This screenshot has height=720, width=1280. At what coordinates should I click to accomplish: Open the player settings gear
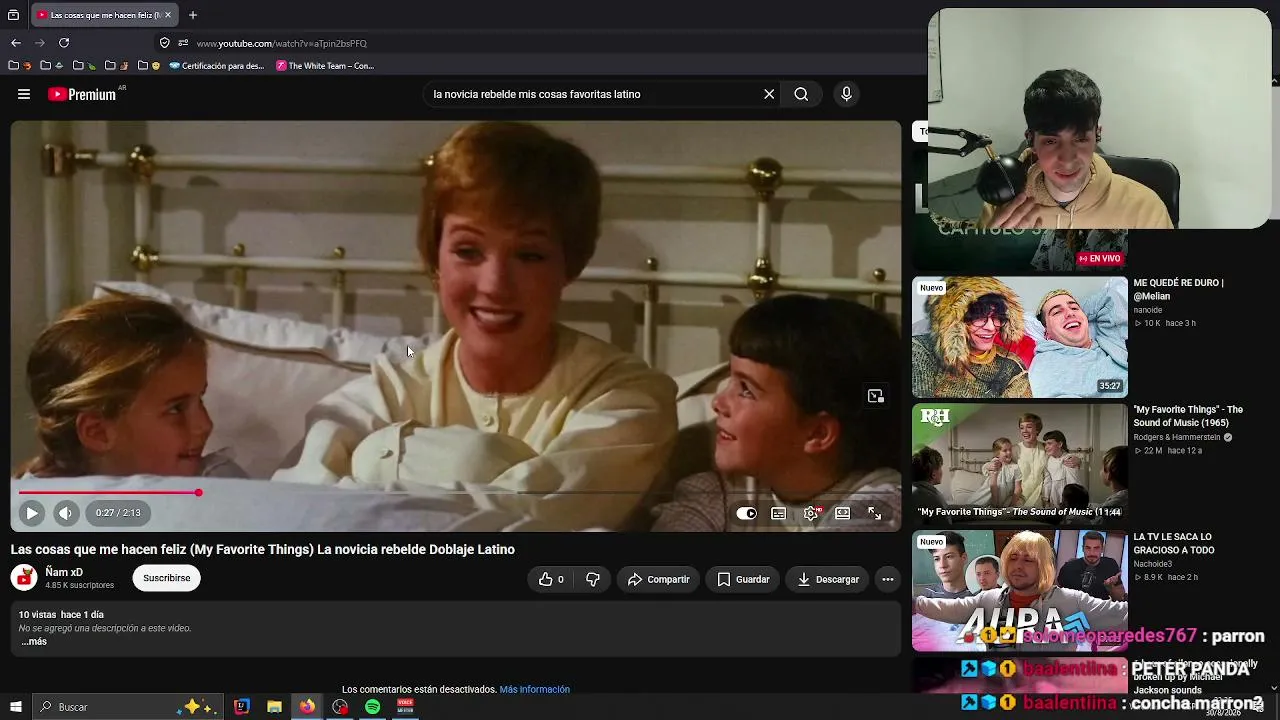tap(811, 513)
